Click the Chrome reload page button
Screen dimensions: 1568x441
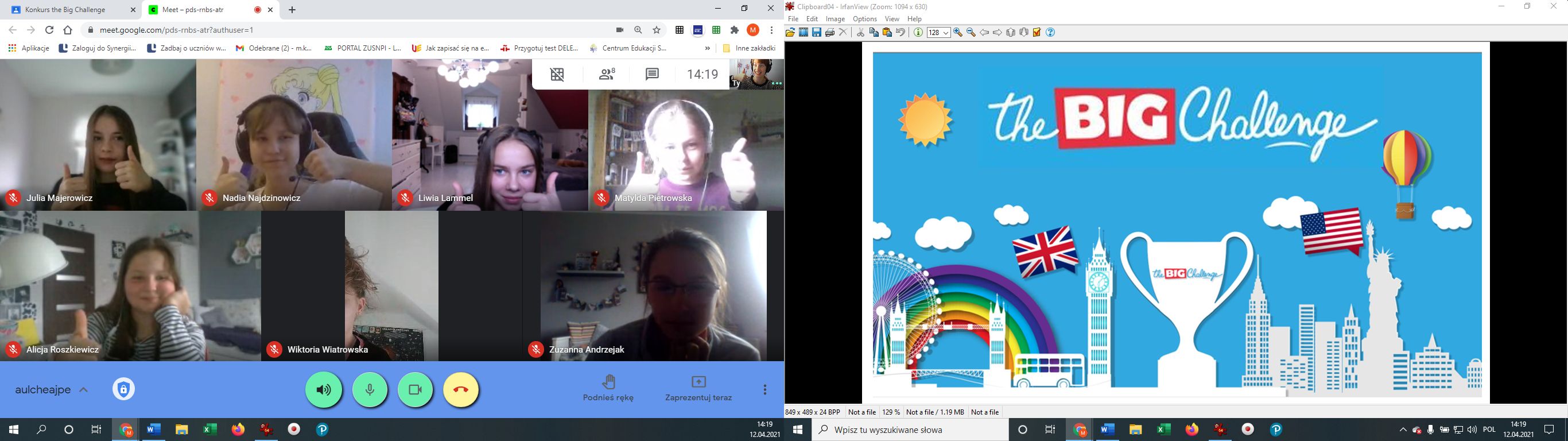tap(49, 30)
